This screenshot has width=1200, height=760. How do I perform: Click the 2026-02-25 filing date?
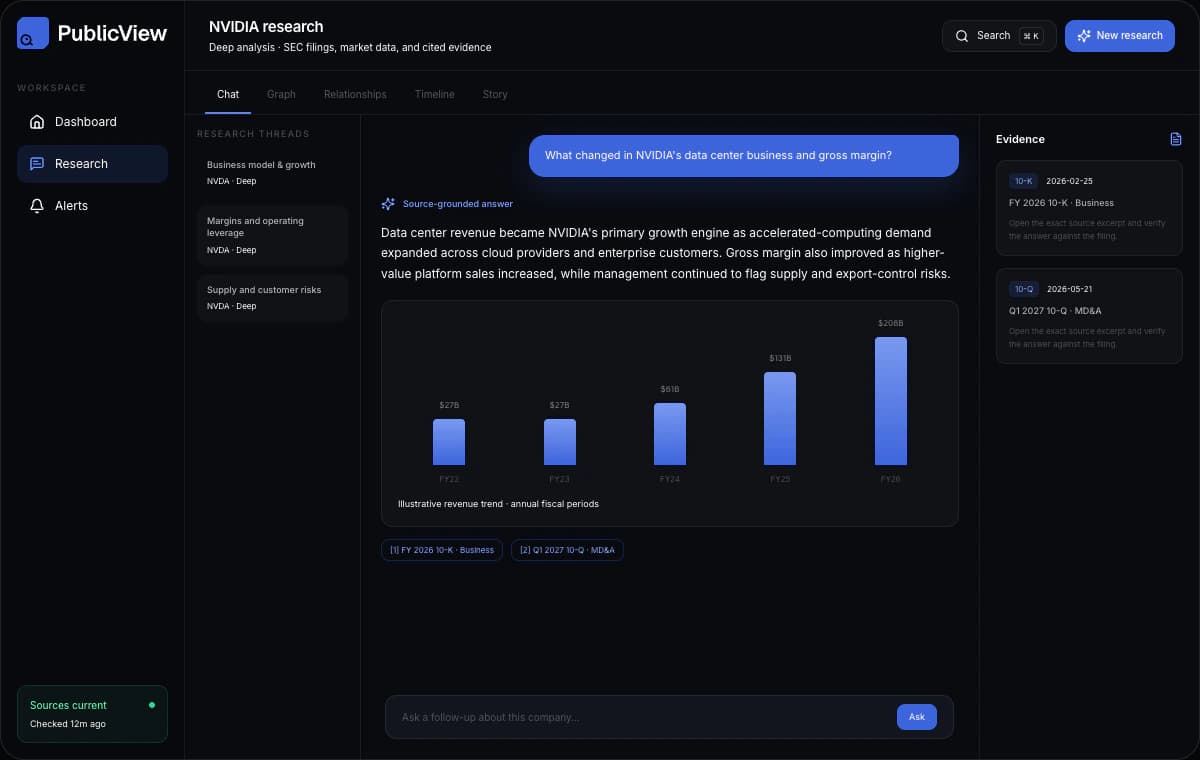(x=1070, y=181)
